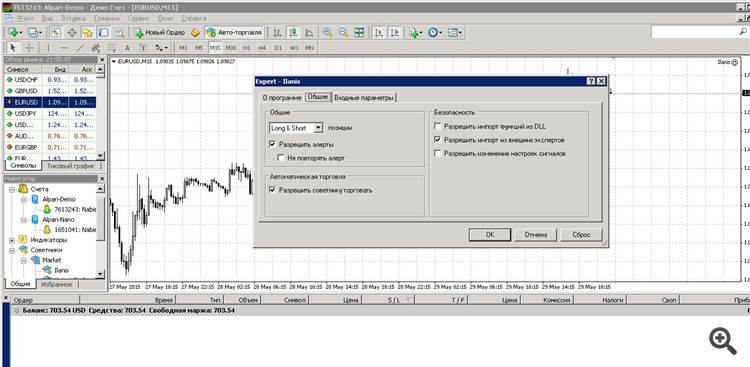Zoom in the chart with plus magnifier

(327, 33)
